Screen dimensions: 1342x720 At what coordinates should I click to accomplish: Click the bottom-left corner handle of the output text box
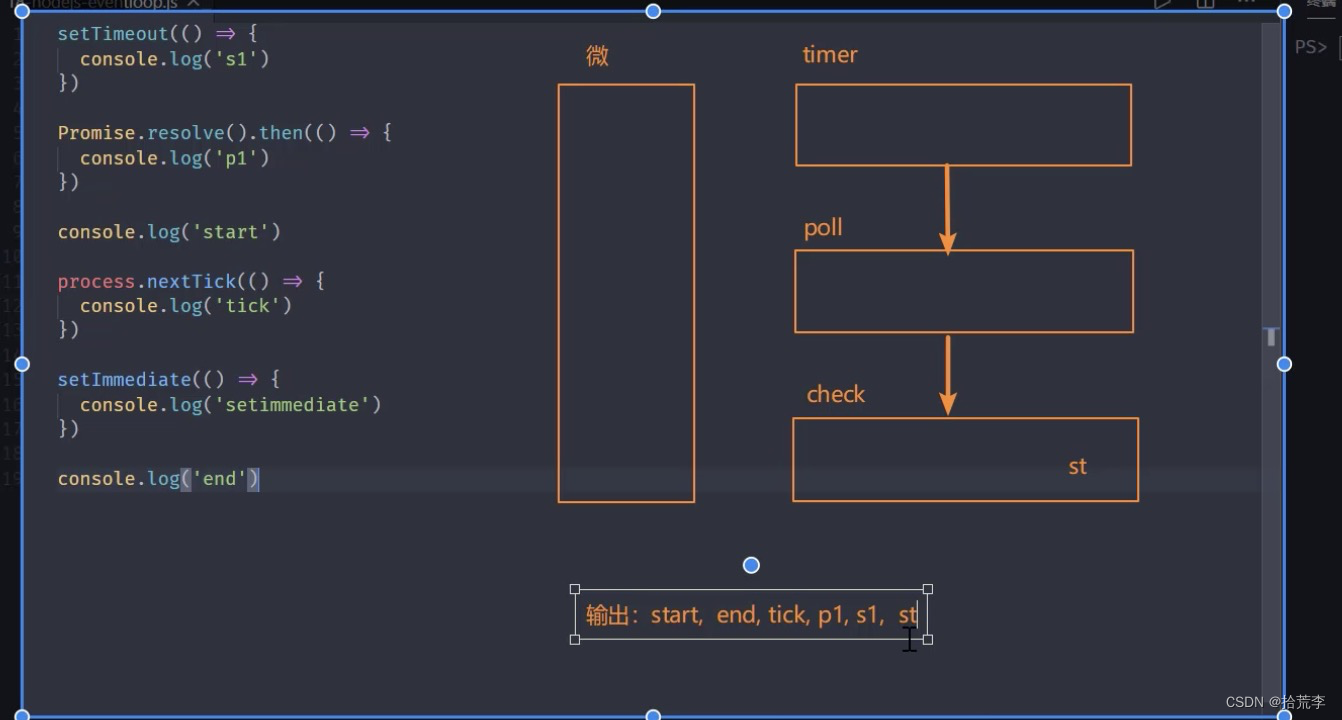point(575,639)
